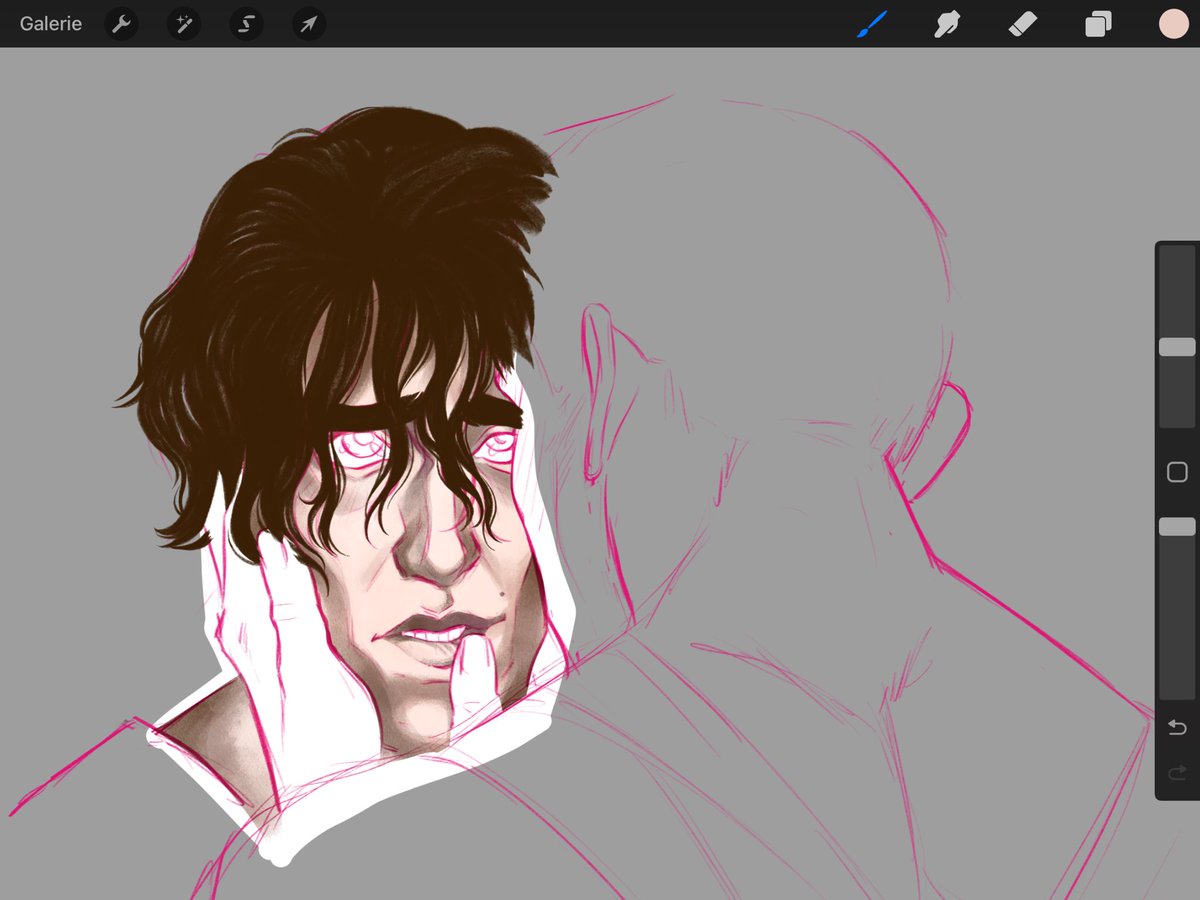Activate the Selection tool
Screen dimensions: 1200x900
(x=246, y=24)
